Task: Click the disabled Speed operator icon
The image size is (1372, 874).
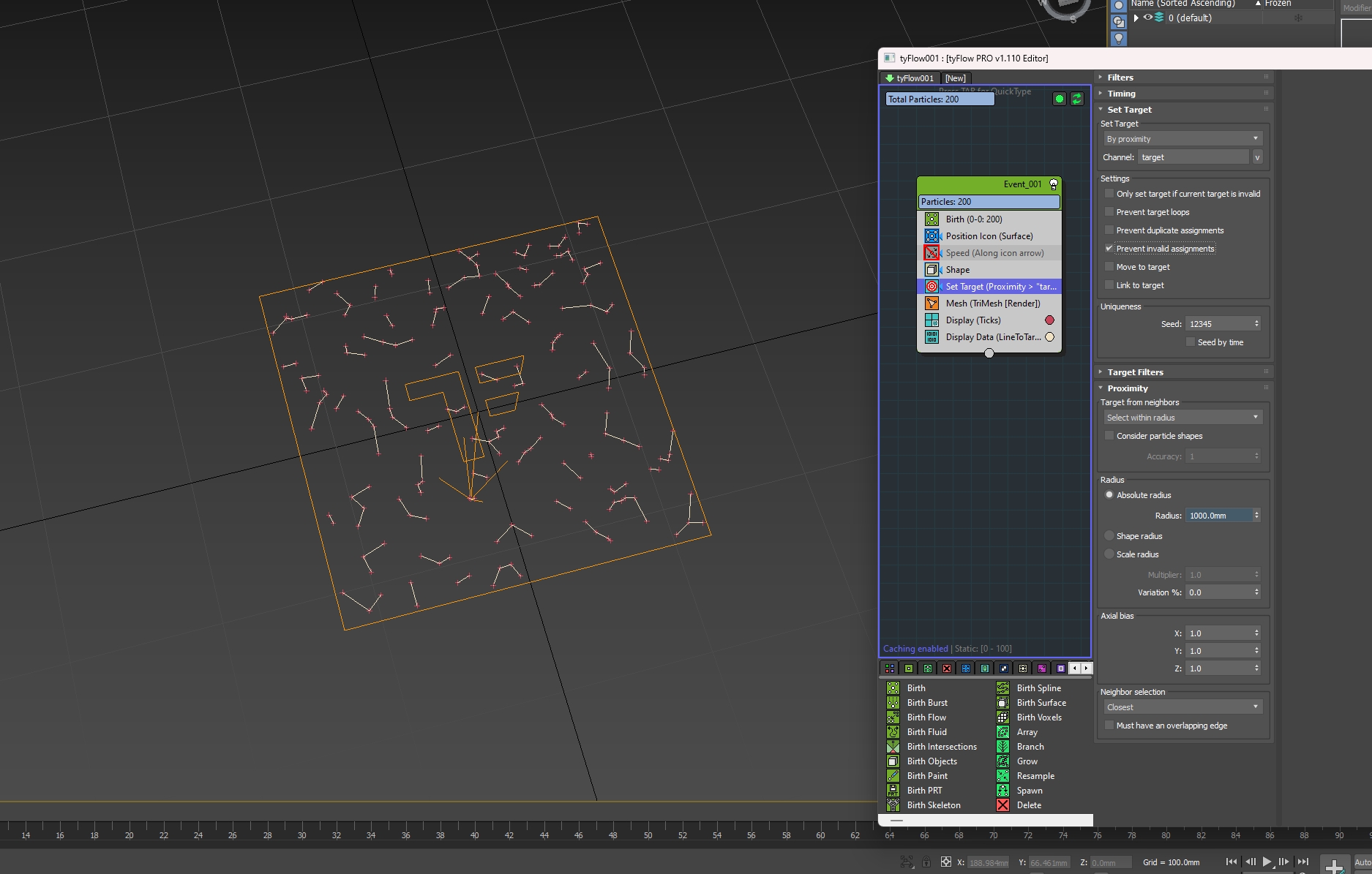Action: tap(931, 253)
